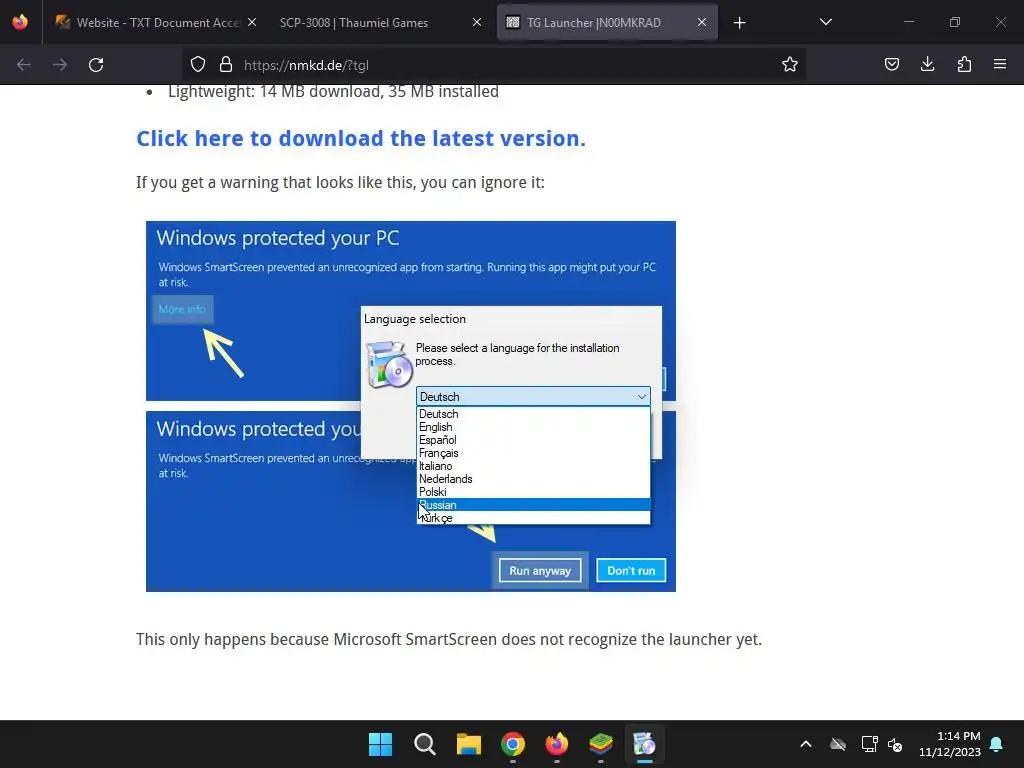Close the TG Launcher tab

point(701,22)
